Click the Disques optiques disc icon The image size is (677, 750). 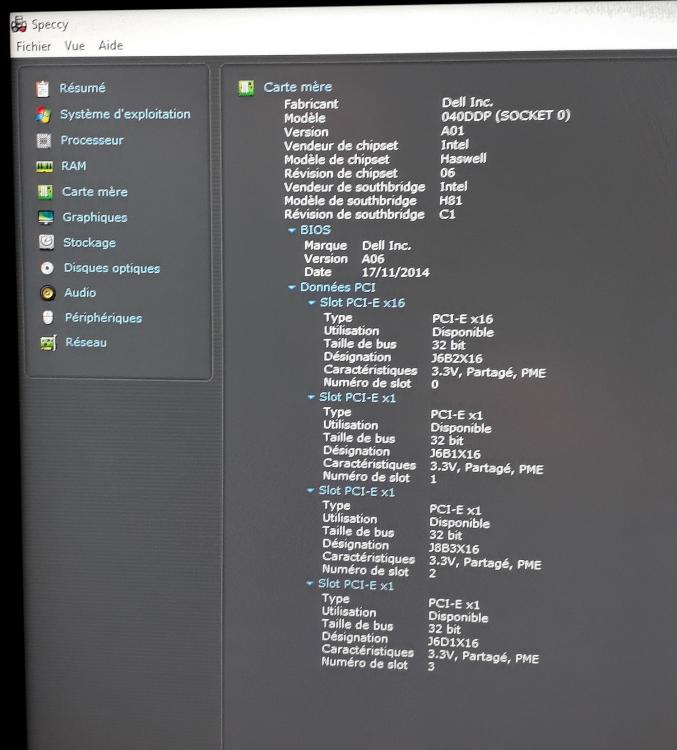pyautogui.click(x=47, y=268)
